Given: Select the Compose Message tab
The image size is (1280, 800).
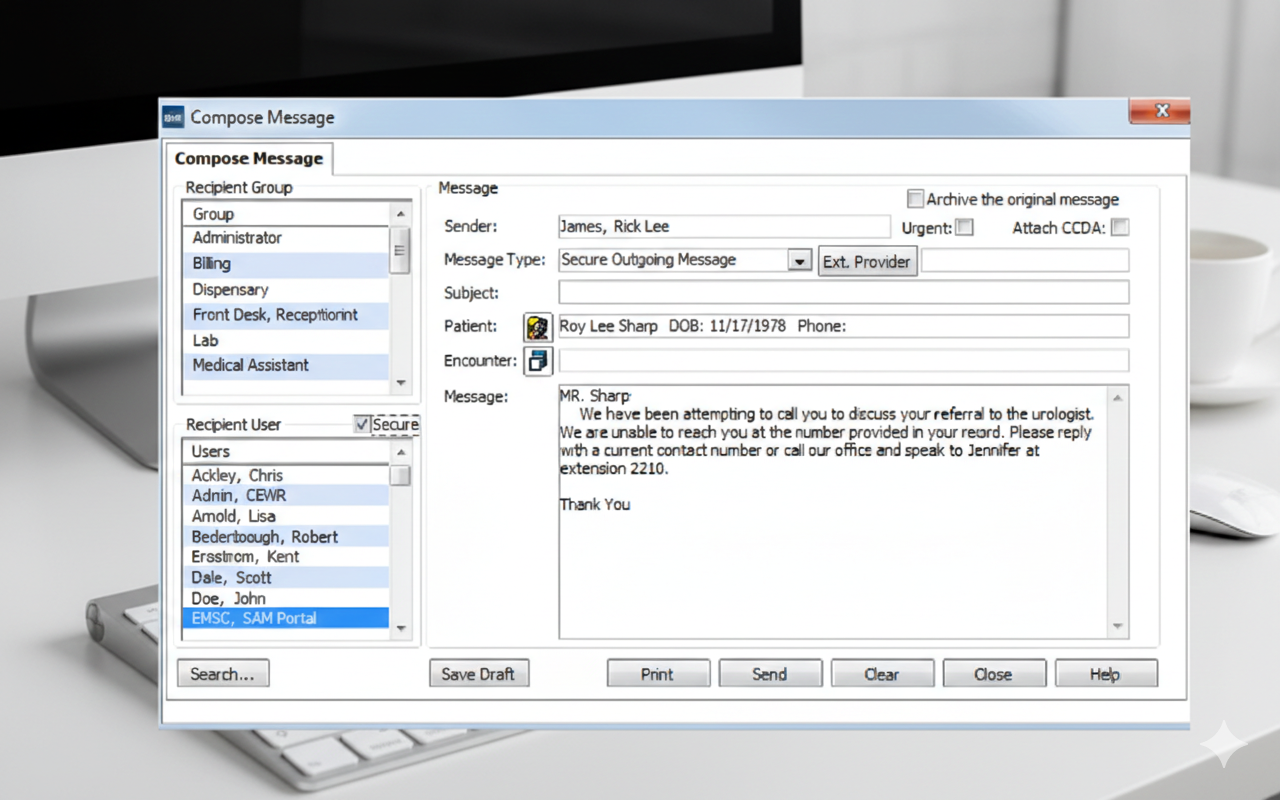Looking at the screenshot, I should click(x=249, y=159).
